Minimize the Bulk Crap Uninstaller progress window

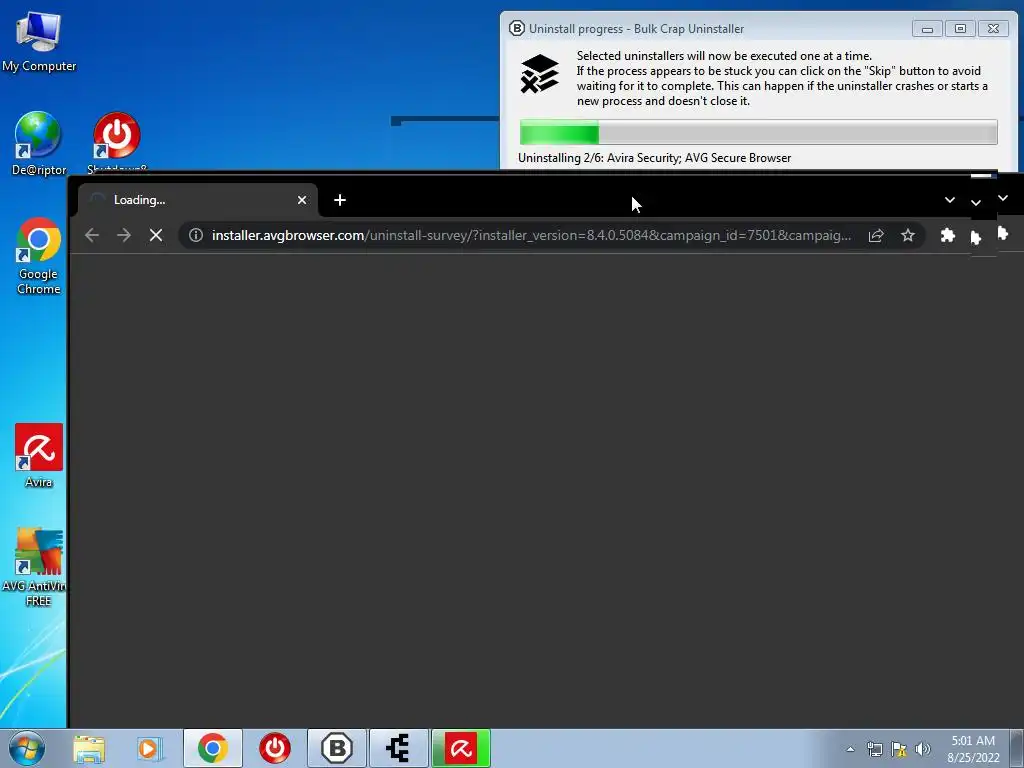click(x=927, y=29)
